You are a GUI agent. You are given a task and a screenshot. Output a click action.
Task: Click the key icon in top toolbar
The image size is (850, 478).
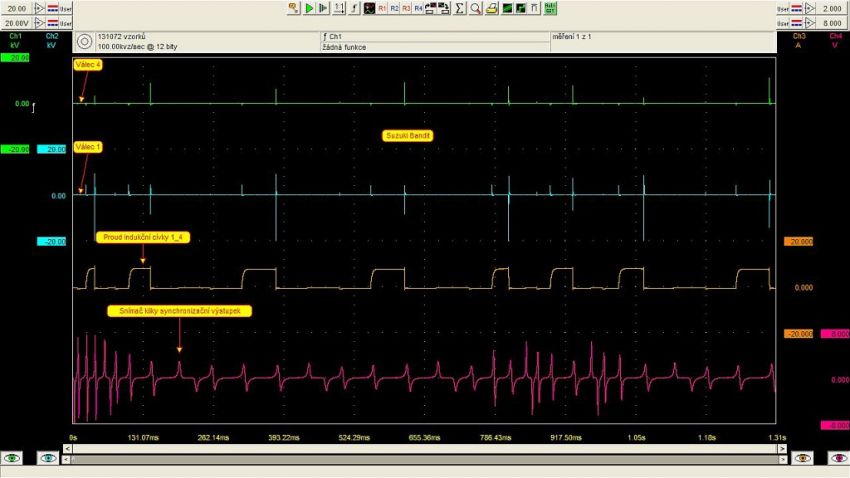(293, 8)
